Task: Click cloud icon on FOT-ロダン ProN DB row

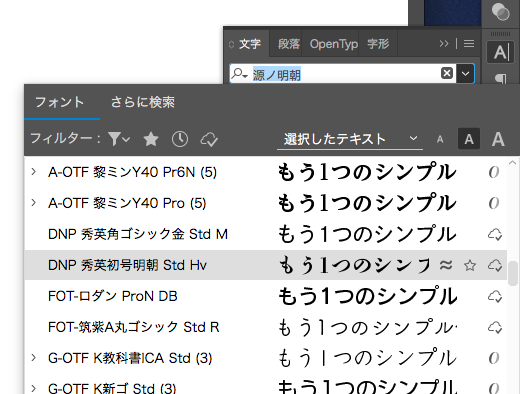Action: (495, 296)
